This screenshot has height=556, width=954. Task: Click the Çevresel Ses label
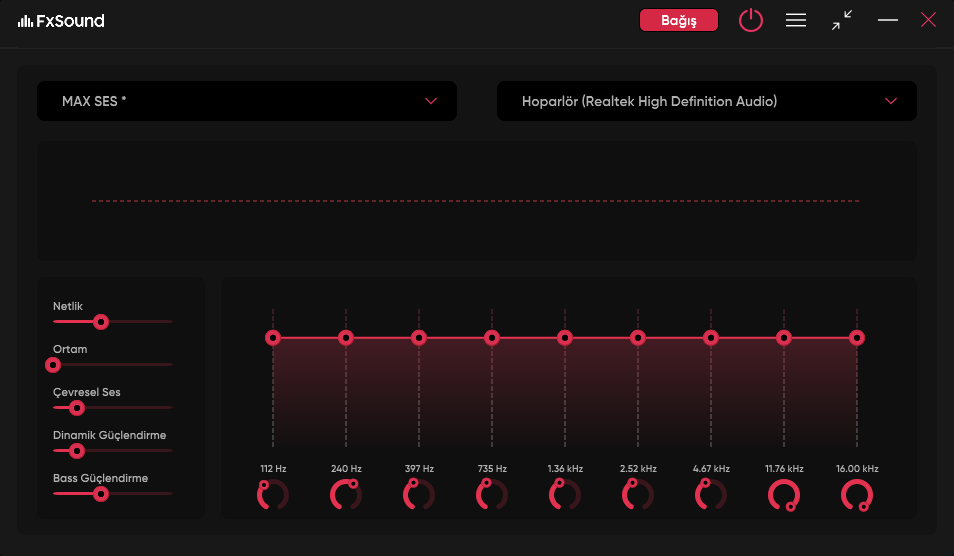coord(86,392)
